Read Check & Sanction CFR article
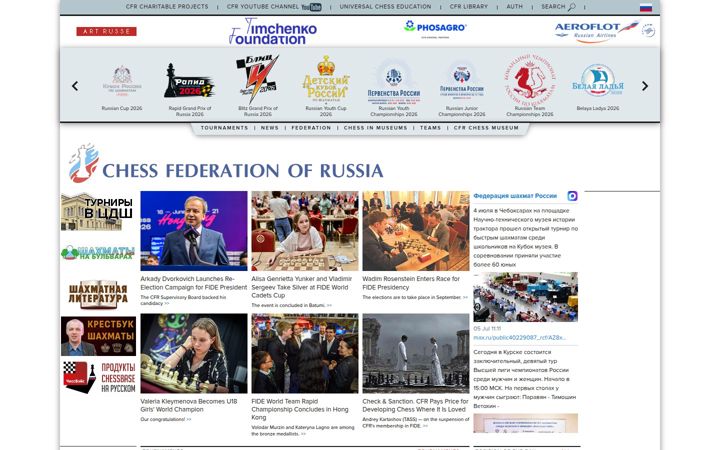This screenshot has width=720, height=450. [415, 405]
